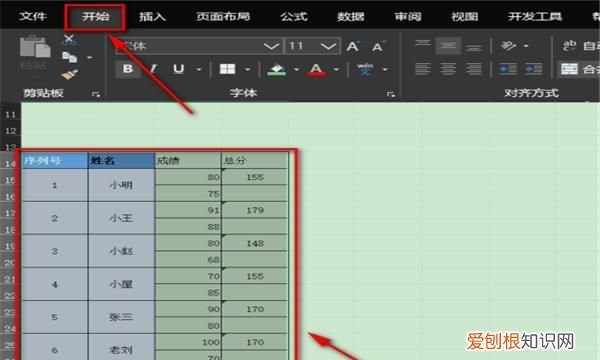Image resolution: width=600 pixels, height=360 pixels.
Task: Increase indent icon
Action: (533, 69)
